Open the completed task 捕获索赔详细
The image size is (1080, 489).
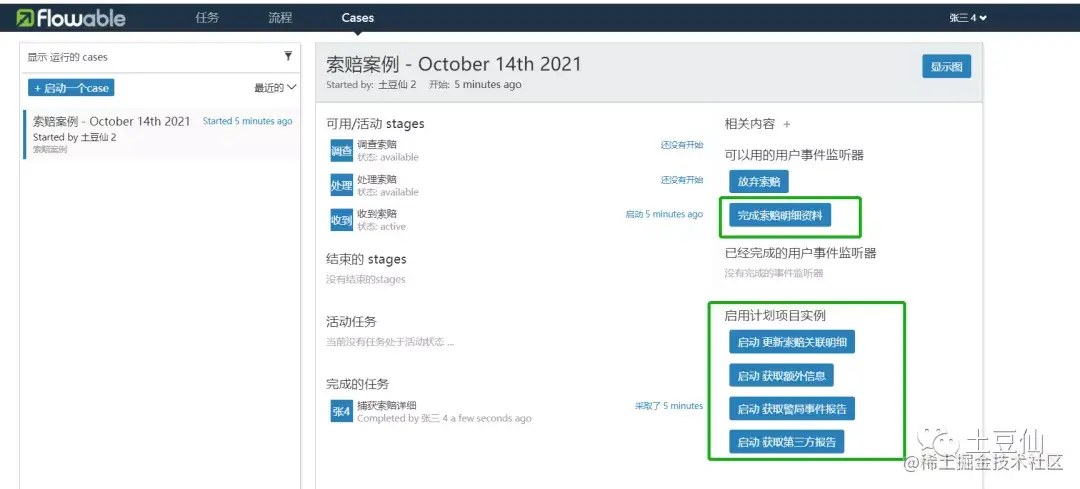tap(386, 406)
